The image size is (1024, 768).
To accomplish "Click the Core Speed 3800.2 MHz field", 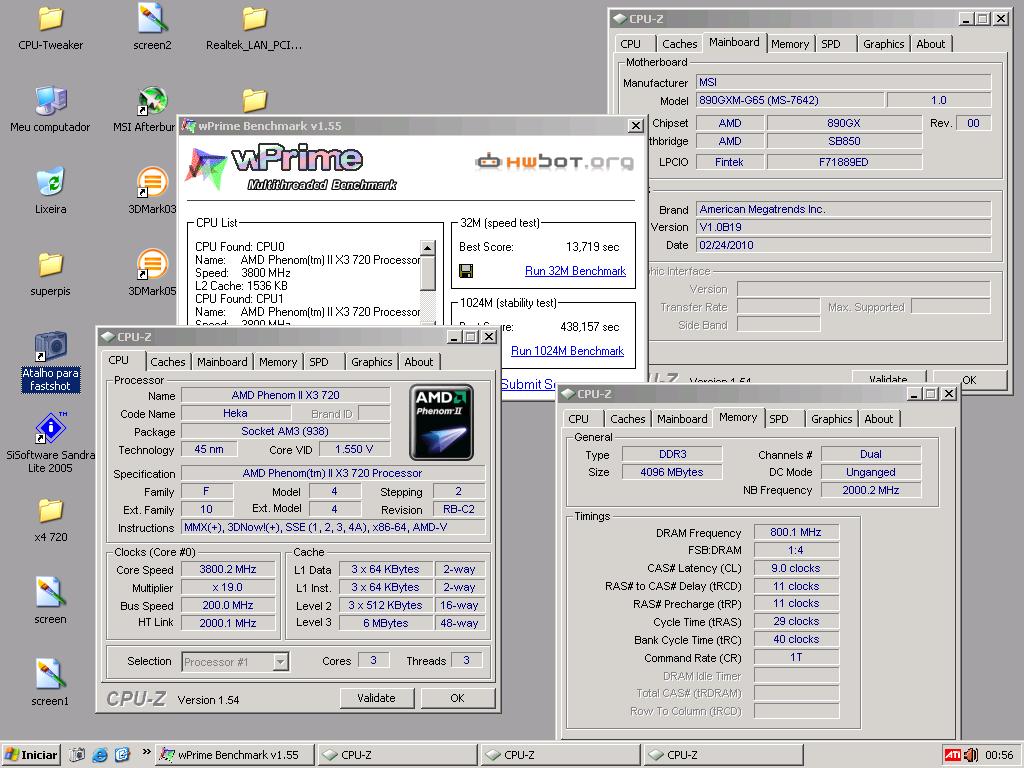I will [228, 569].
